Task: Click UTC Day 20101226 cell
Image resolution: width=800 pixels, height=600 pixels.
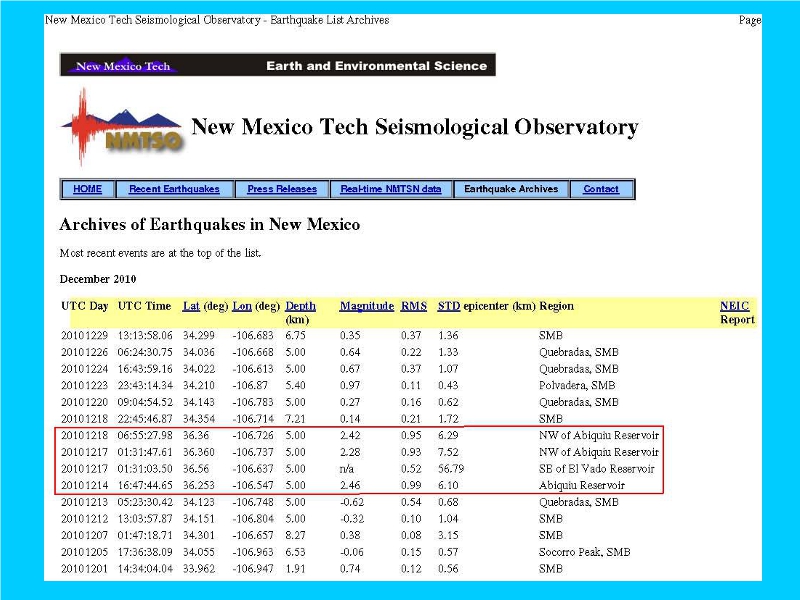Action: point(85,353)
